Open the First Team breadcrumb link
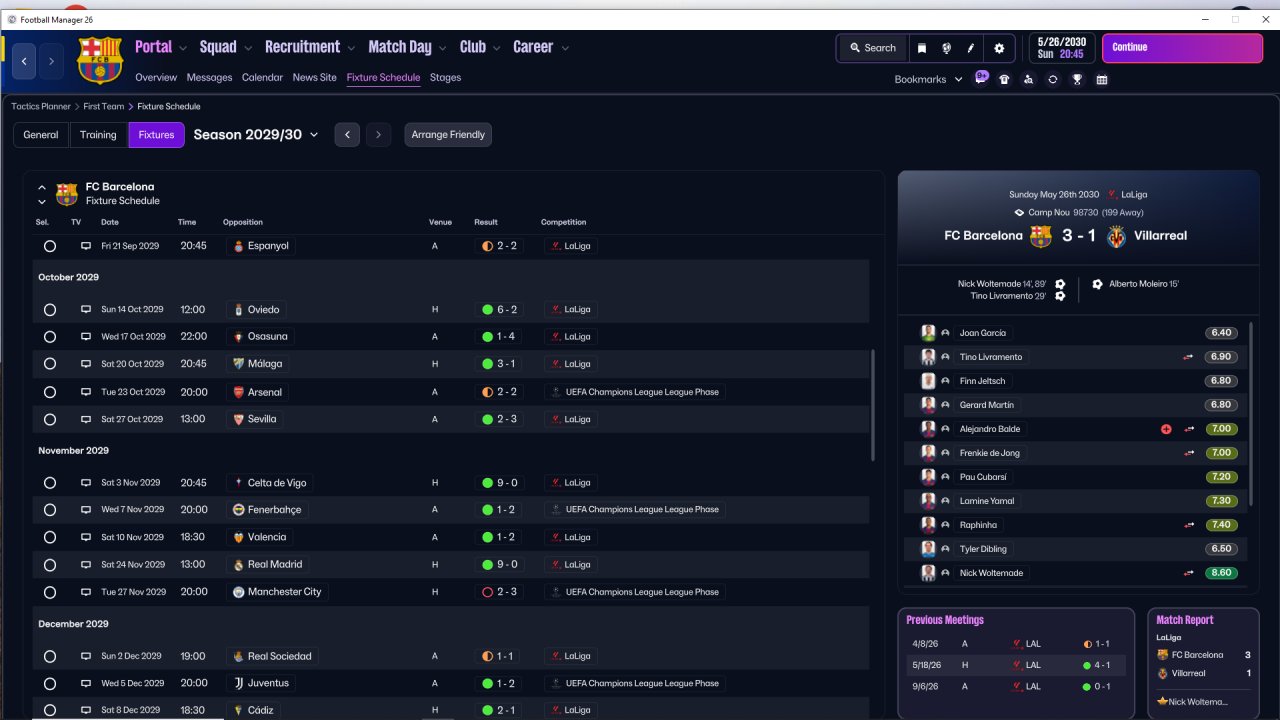Screen dimensions: 1280x720 point(104,106)
